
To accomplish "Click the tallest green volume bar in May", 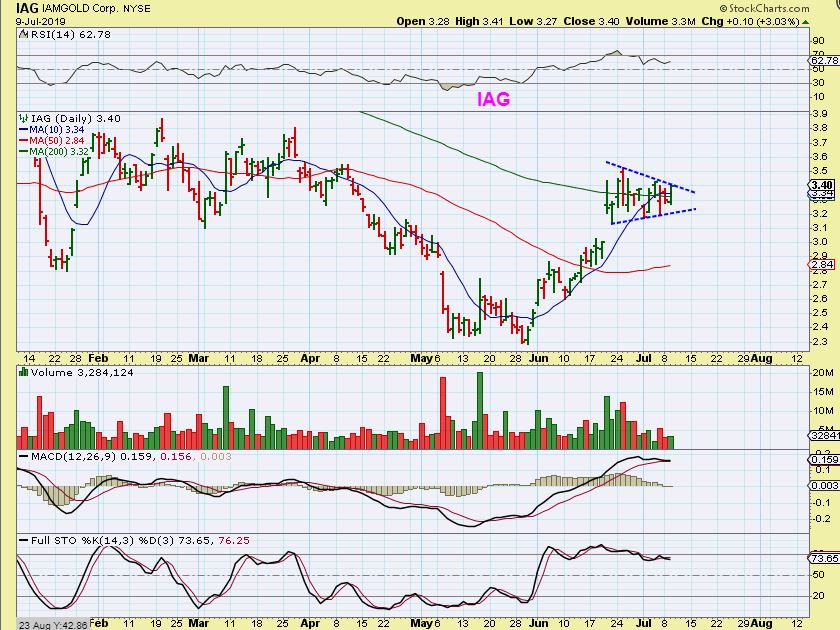I will (x=480, y=410).
